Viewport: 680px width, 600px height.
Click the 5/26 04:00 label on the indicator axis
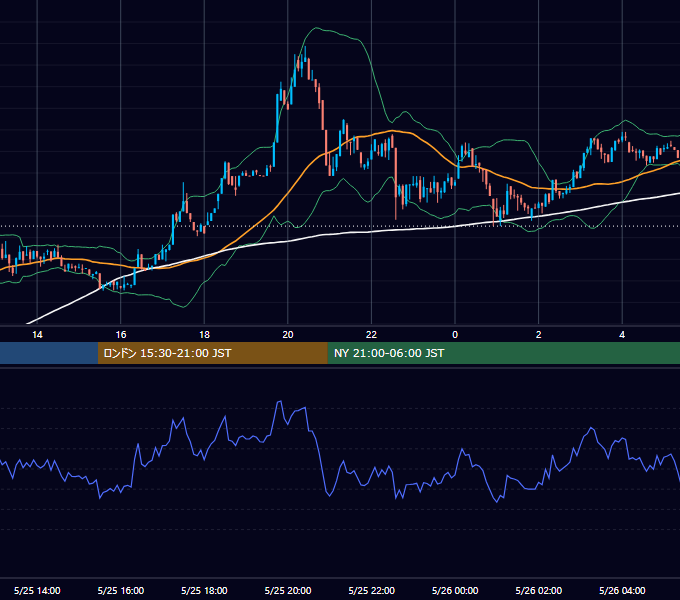coord(622,590)
